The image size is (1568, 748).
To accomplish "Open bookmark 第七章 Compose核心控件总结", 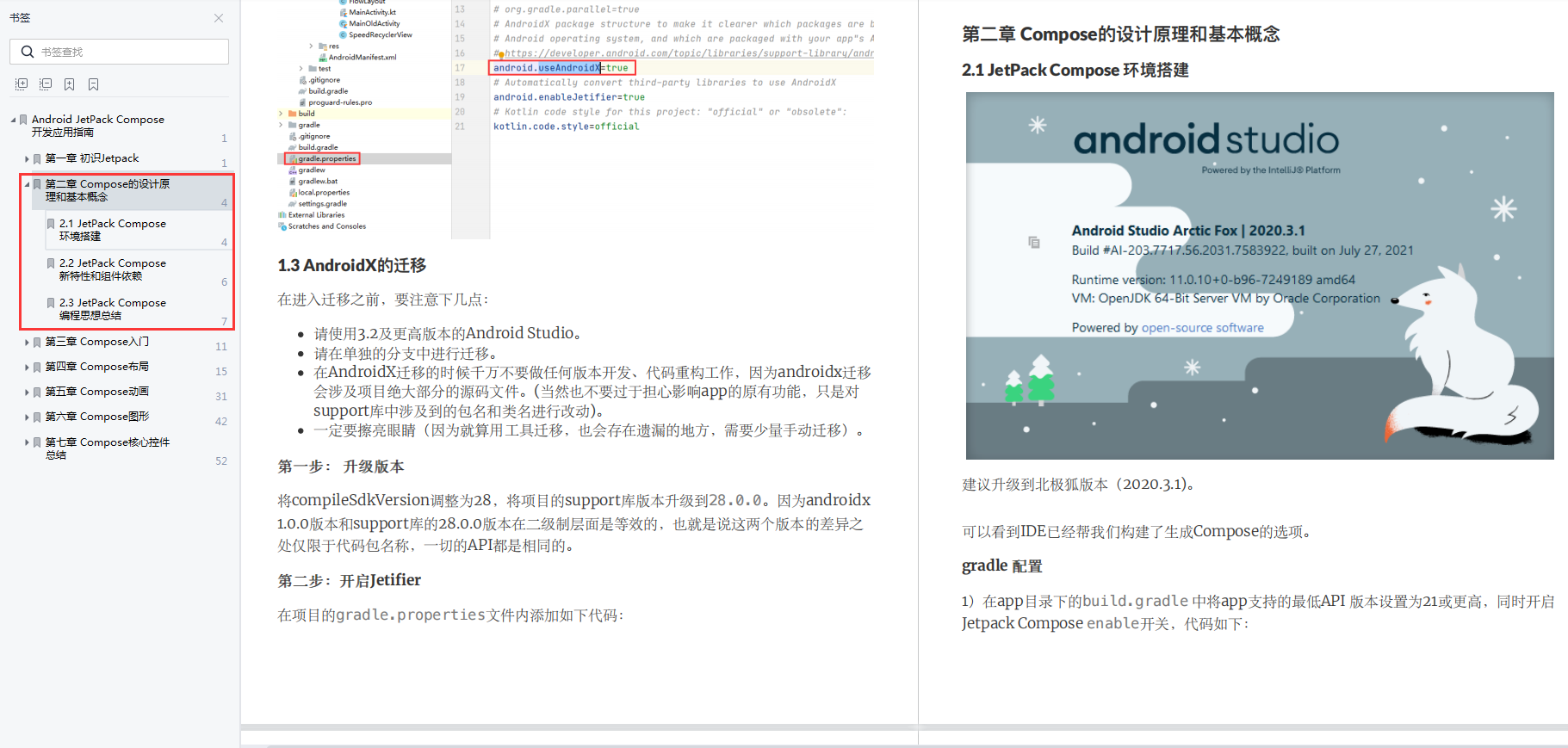I will (107, 448).
